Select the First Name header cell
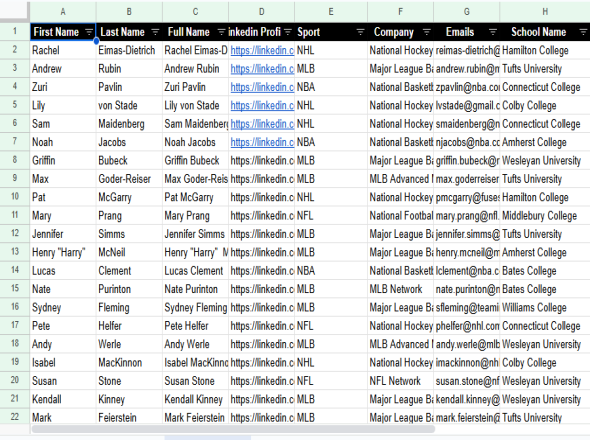 63,32
